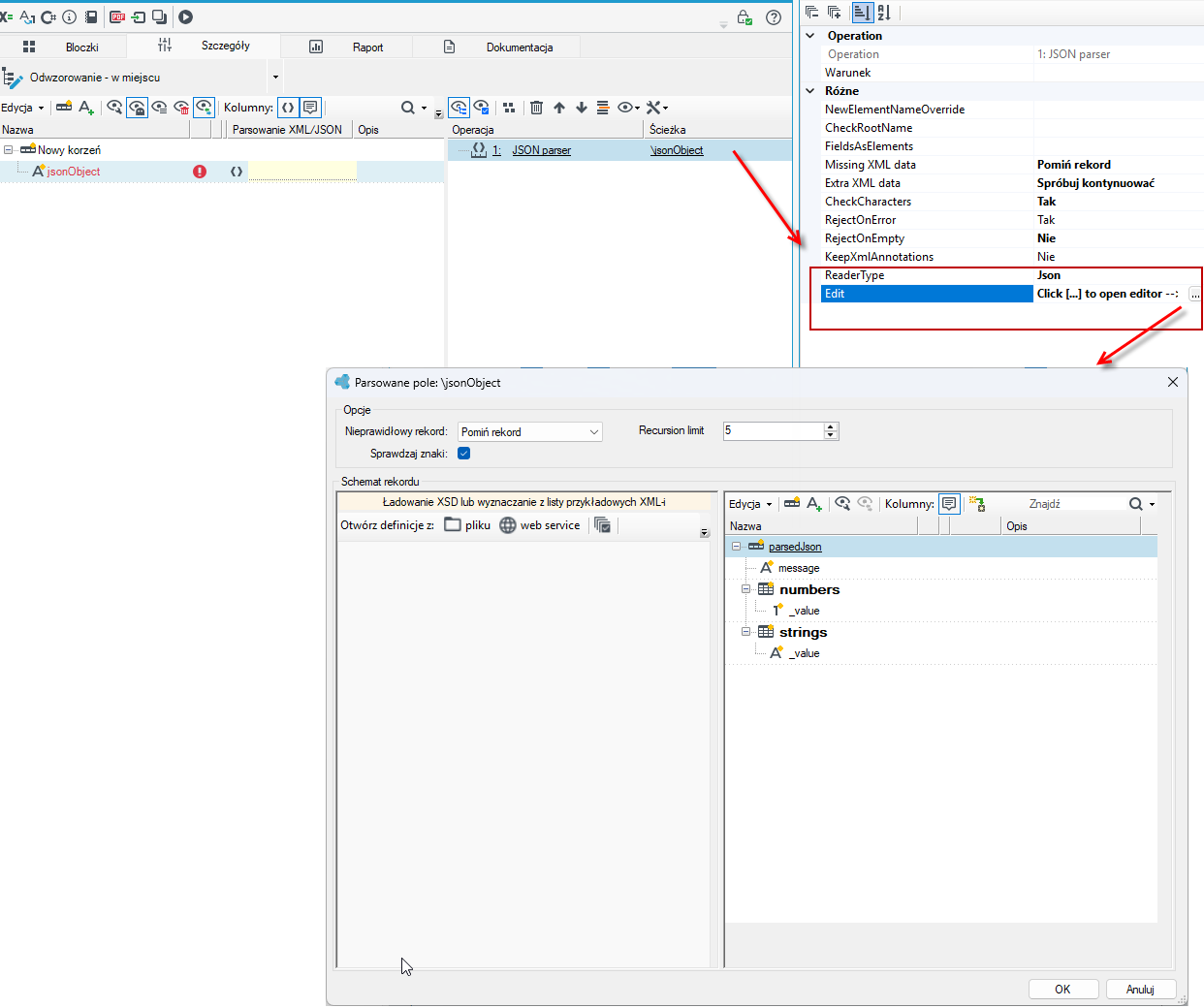
Task: Toggle the 'Sprawdzaj znaki' checkbox
Action: point(464,453)
